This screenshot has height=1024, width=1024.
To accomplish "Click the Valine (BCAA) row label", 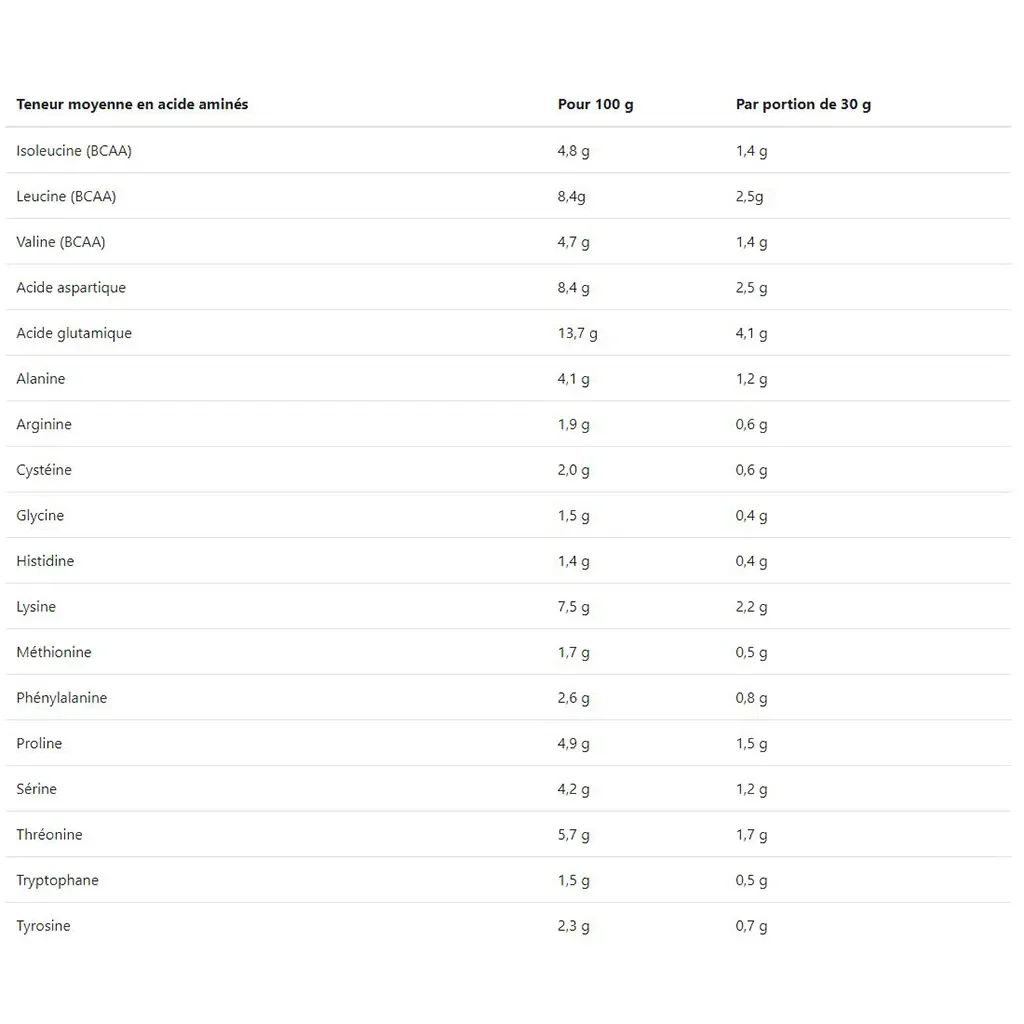I will [x=61, y=242].
